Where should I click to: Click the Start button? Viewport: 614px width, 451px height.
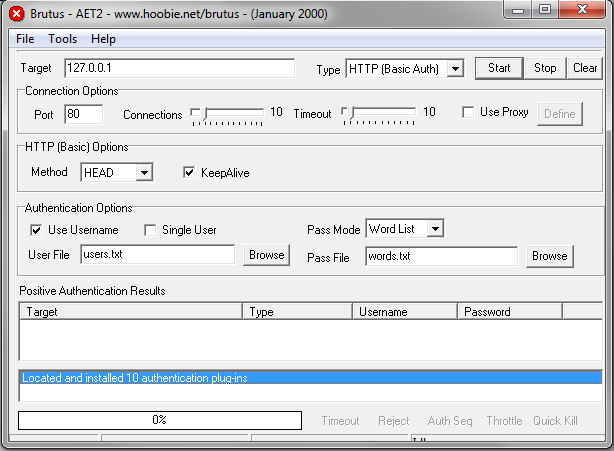[x=499, y=68]
